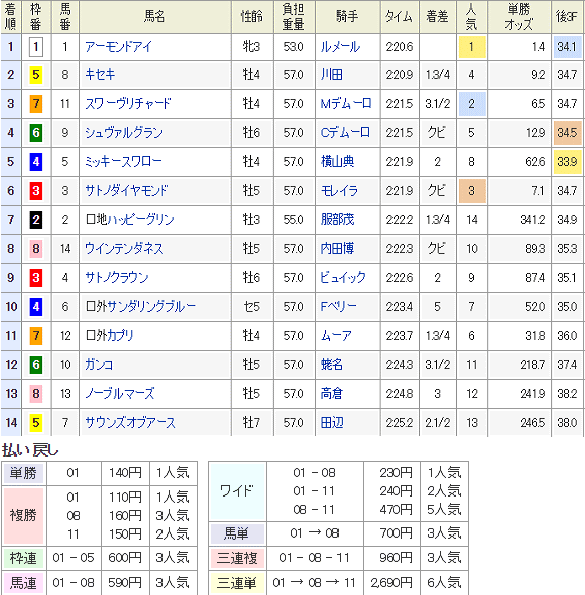Click the 700円 exacta payout
The width and height of the screenshot is (585, 595).
(396, 534)
